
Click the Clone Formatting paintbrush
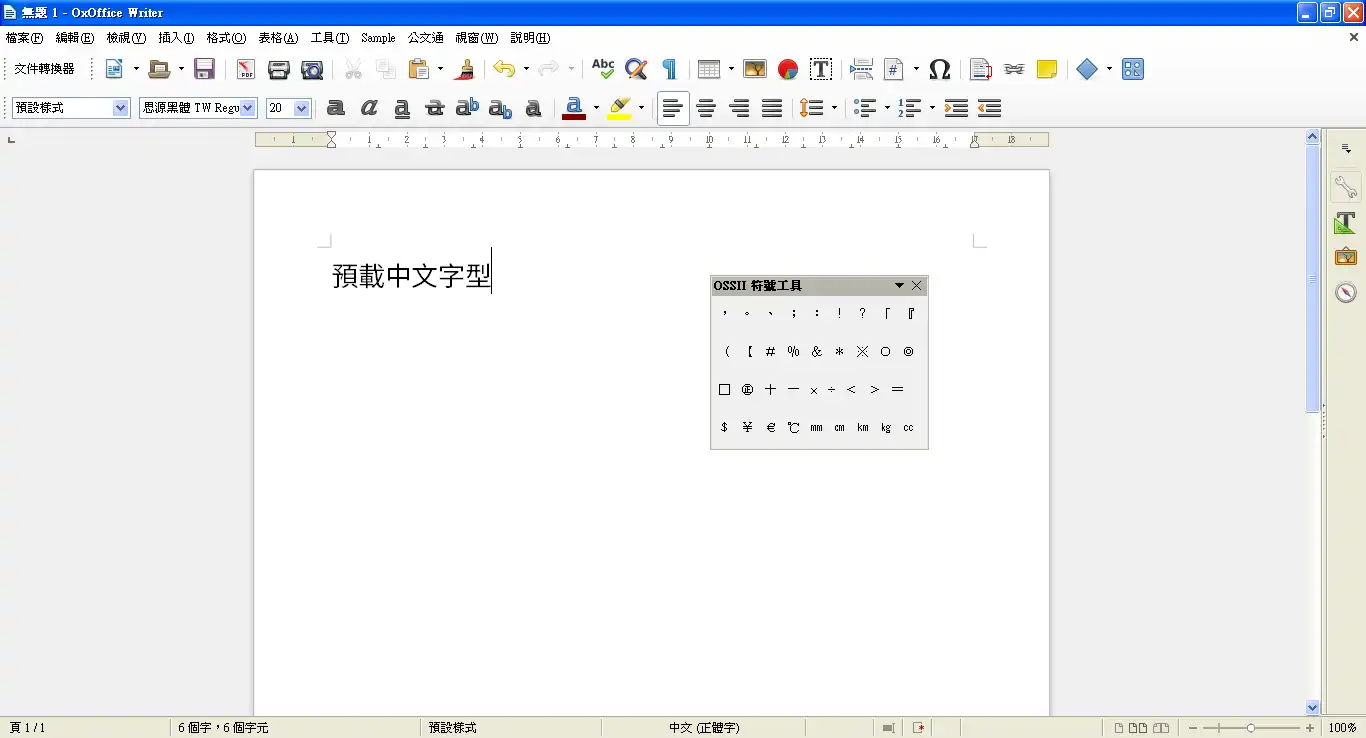[464, 69]
